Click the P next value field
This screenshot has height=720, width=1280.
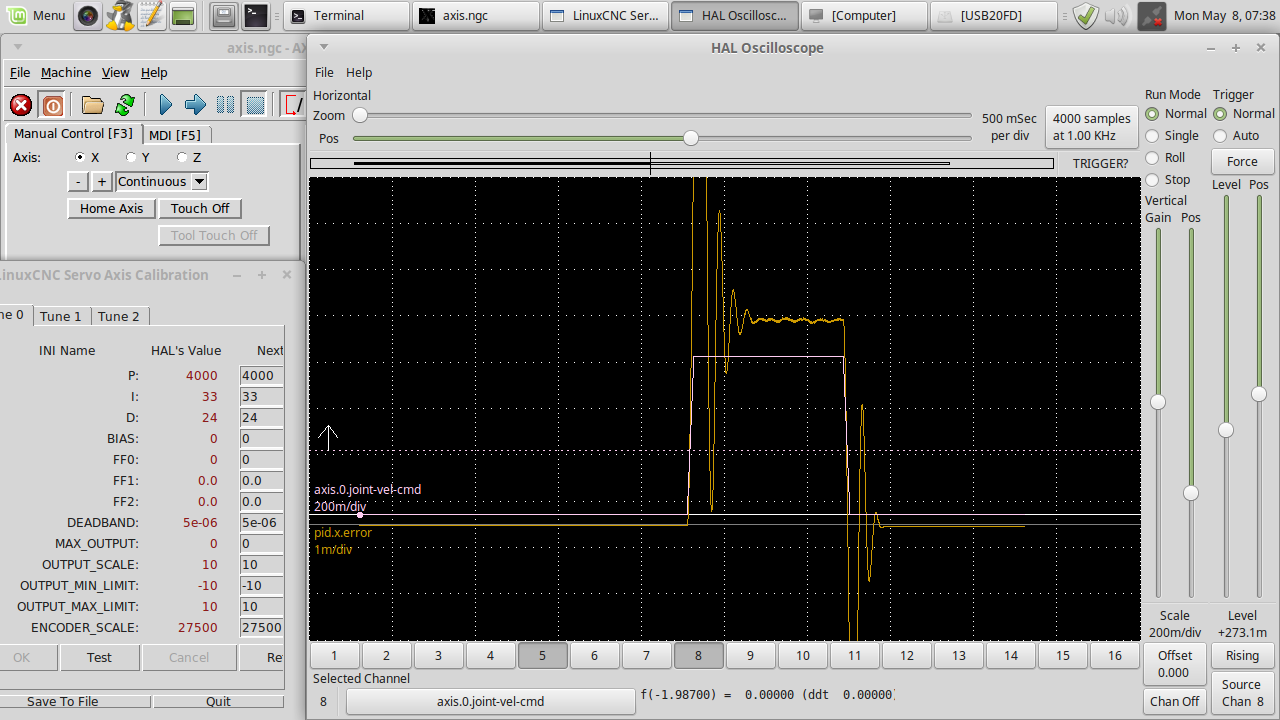pyautogui.click(x=262, y=375)
